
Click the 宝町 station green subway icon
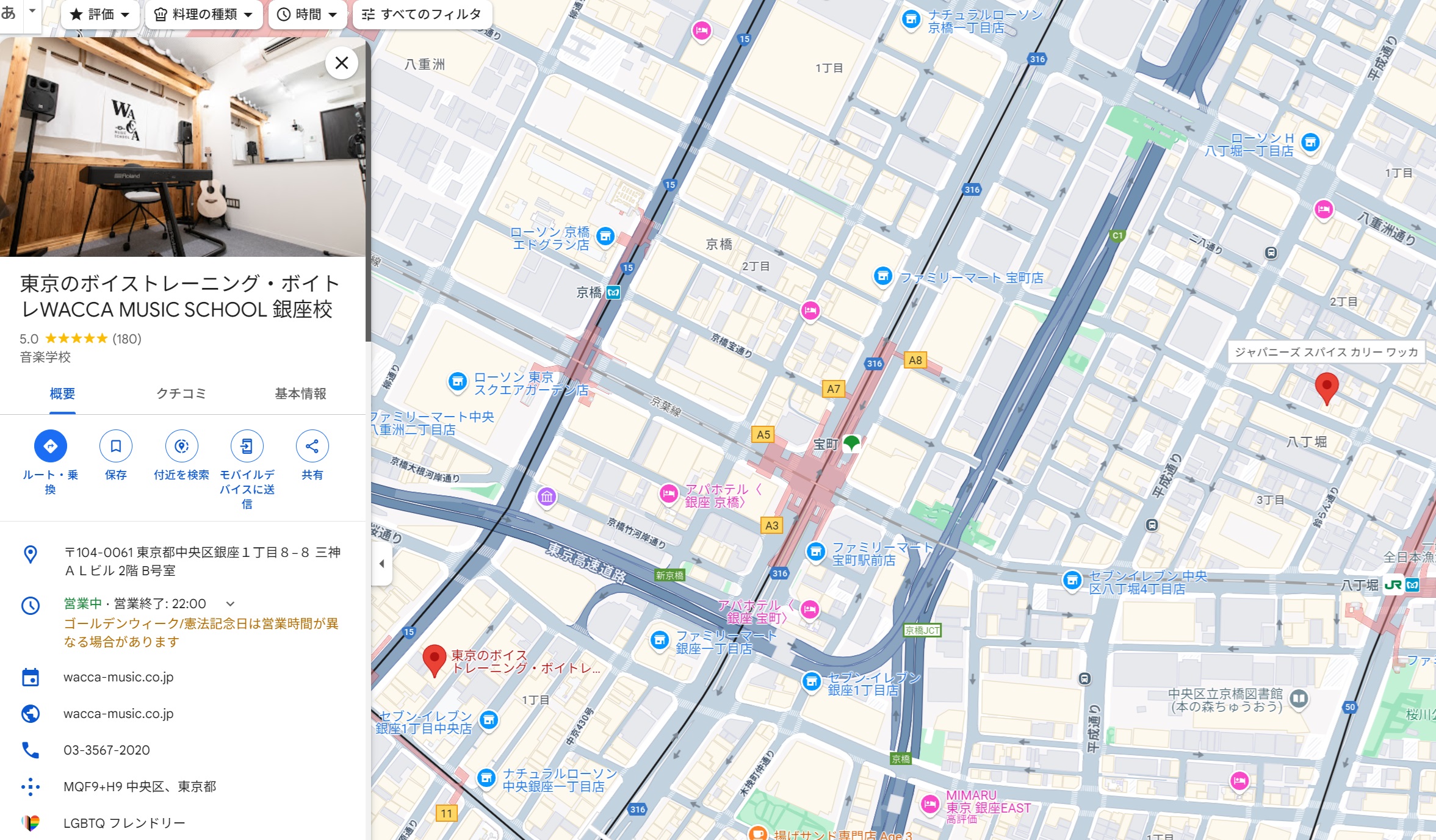pyautogui.click(x=851, y=443)
